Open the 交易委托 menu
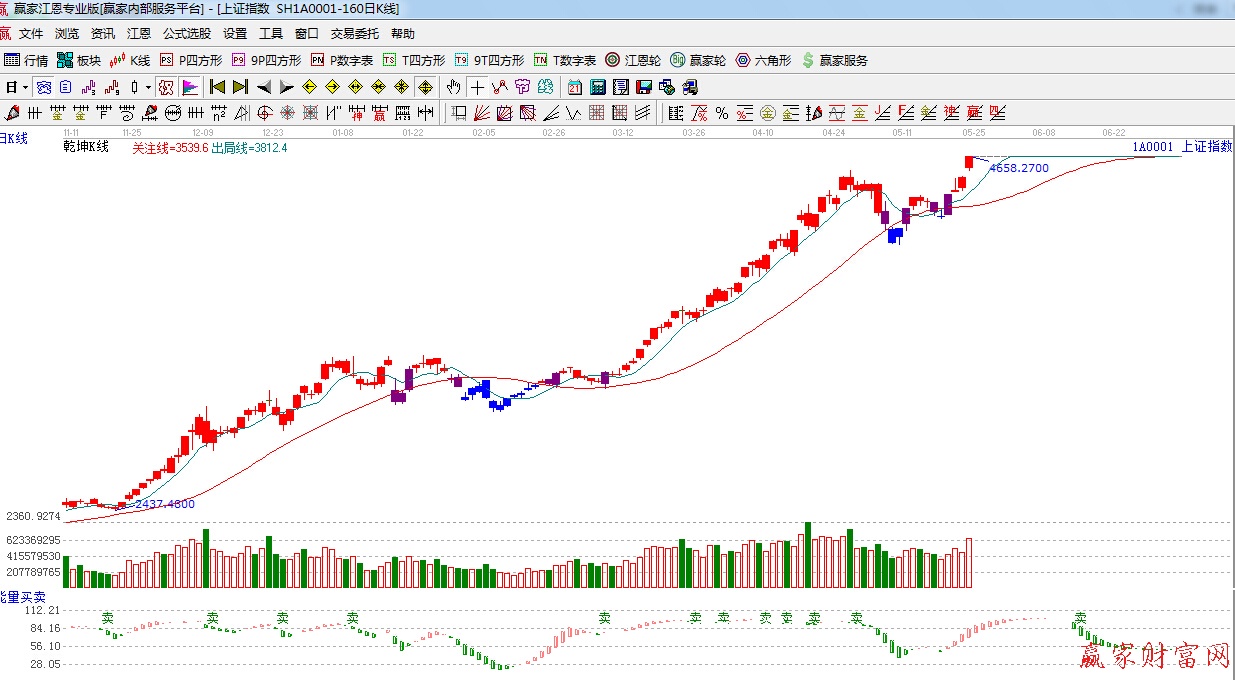Viewport: 1235px width, 680px height. 355,34
